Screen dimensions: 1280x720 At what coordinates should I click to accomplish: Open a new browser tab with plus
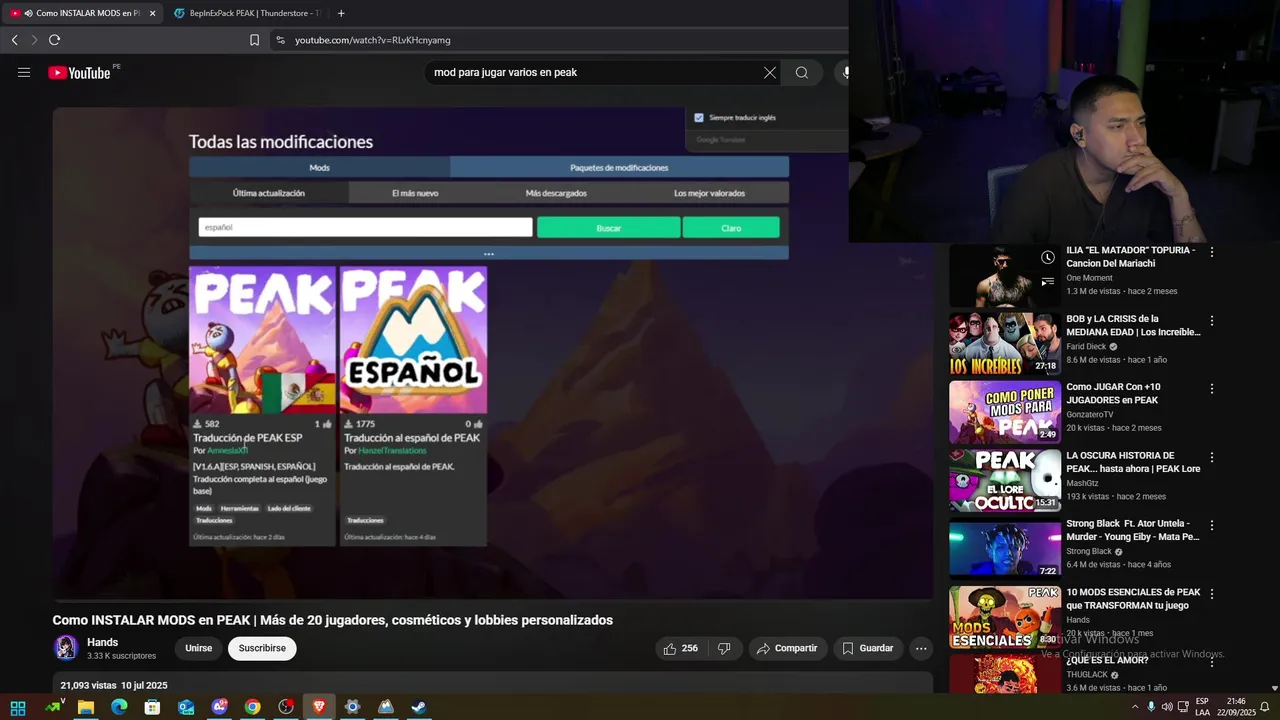click(x=341, y=13)
